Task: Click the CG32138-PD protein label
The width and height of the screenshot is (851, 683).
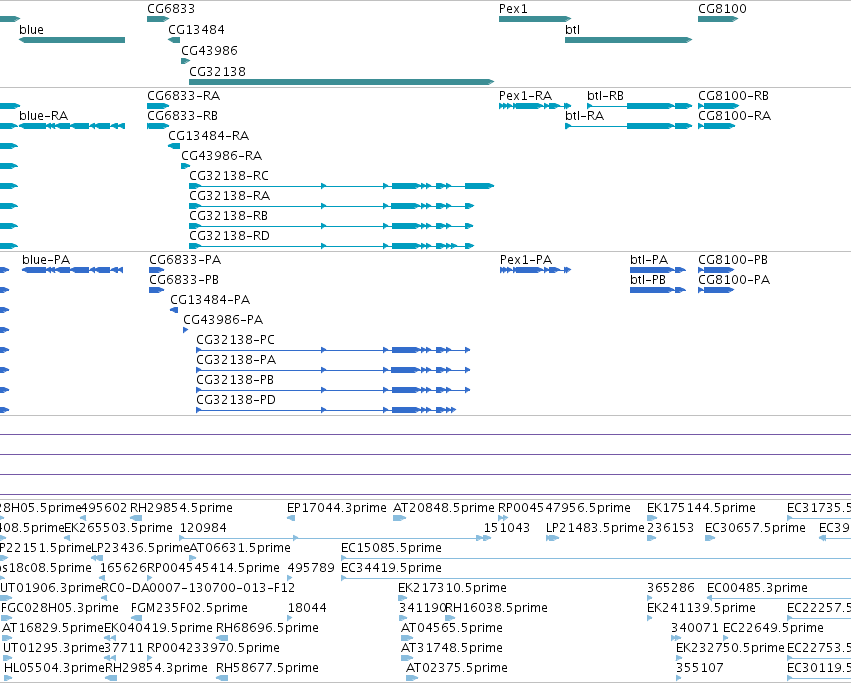Action: 236,400
